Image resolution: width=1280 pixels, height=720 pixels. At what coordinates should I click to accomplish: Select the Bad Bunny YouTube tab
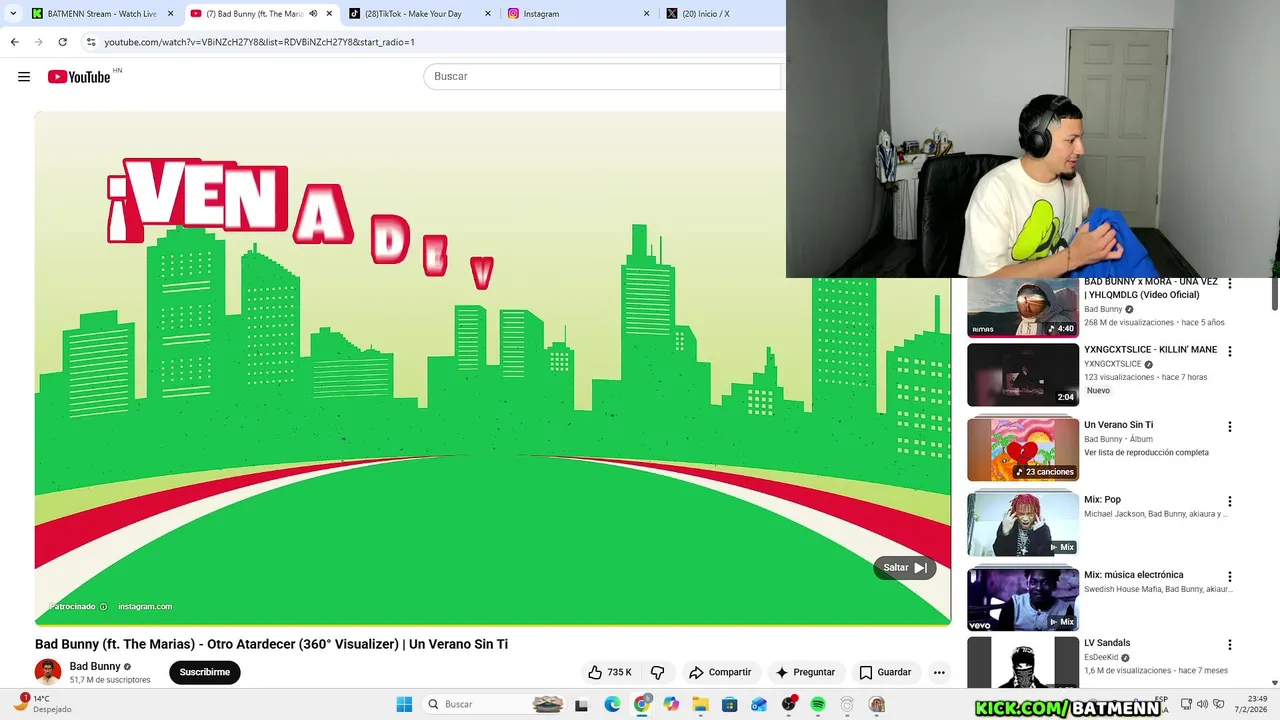[262, 14]
